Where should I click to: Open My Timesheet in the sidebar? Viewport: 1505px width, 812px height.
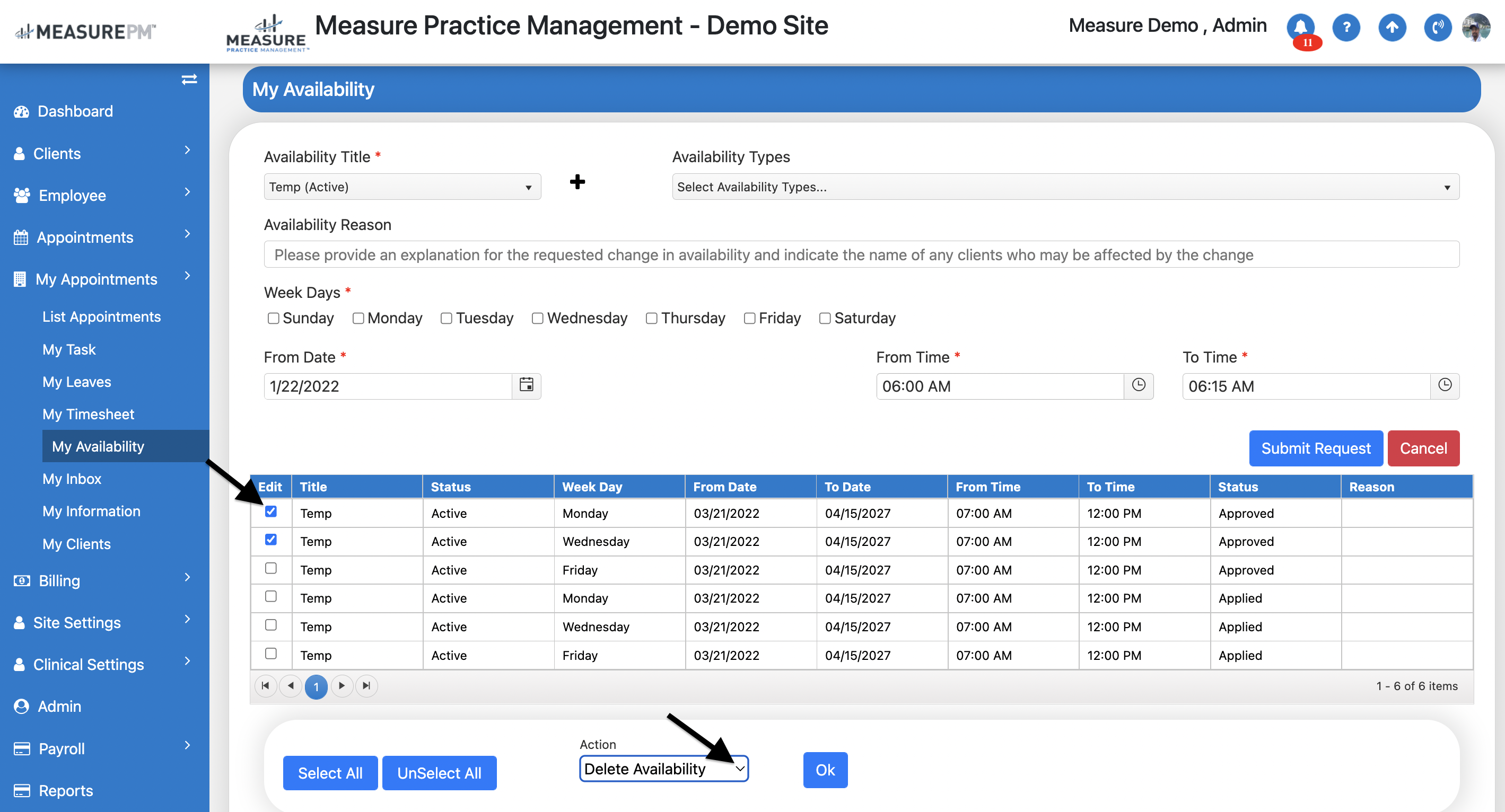(x=88, y=414)
